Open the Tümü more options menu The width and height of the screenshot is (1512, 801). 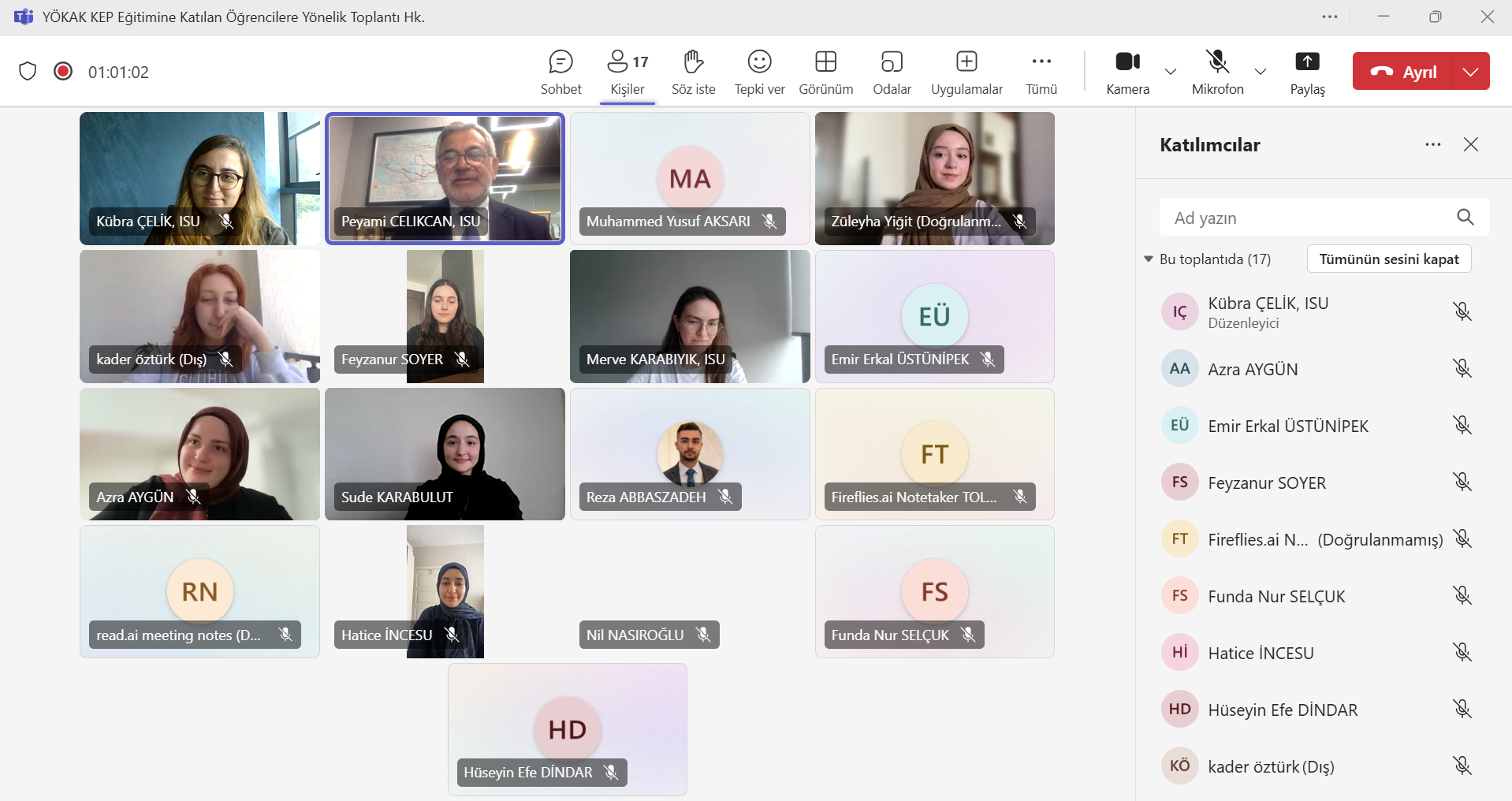pyautogui.click(x=1041, y=72)
